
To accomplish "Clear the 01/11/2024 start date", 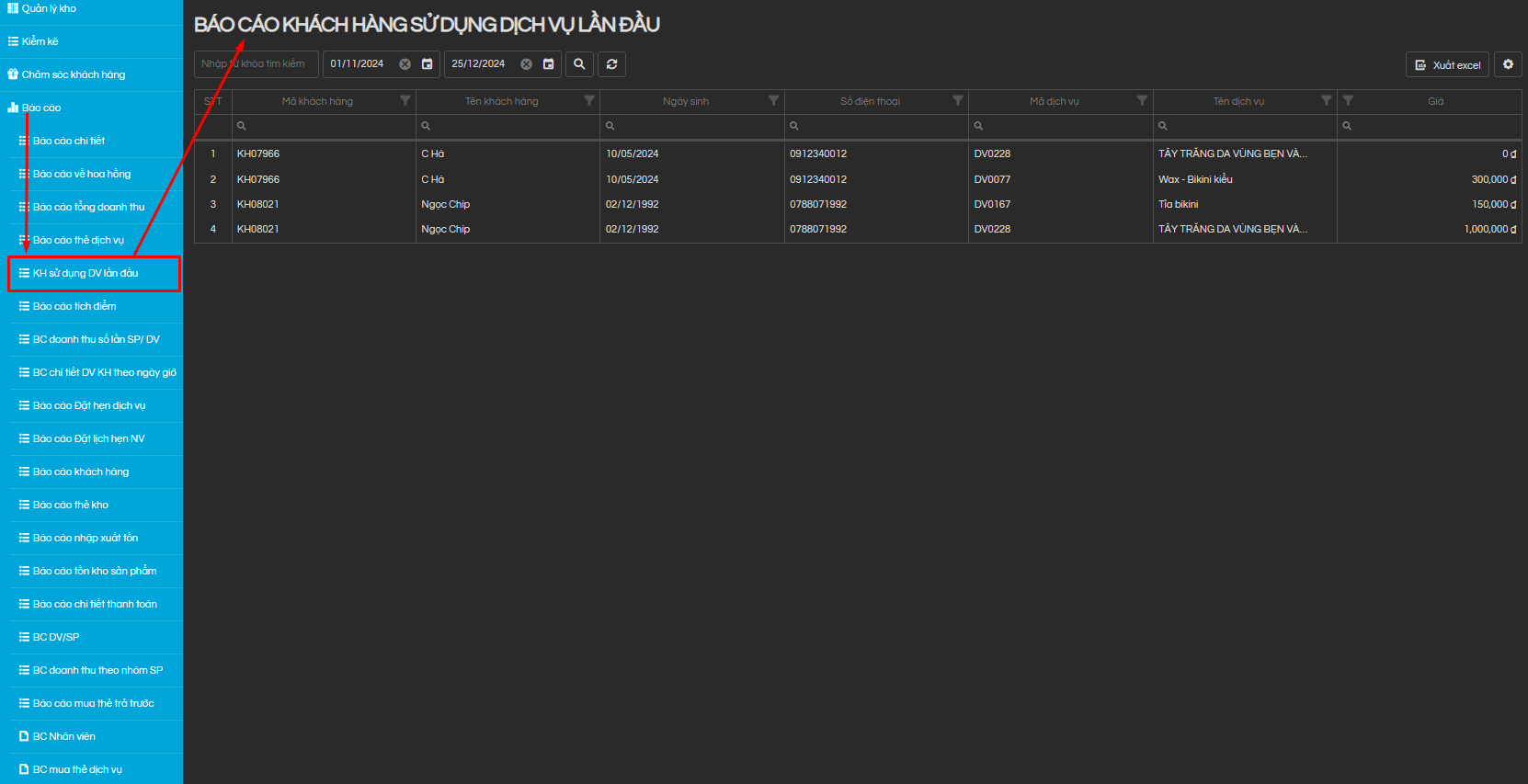I will click(405, 64).
